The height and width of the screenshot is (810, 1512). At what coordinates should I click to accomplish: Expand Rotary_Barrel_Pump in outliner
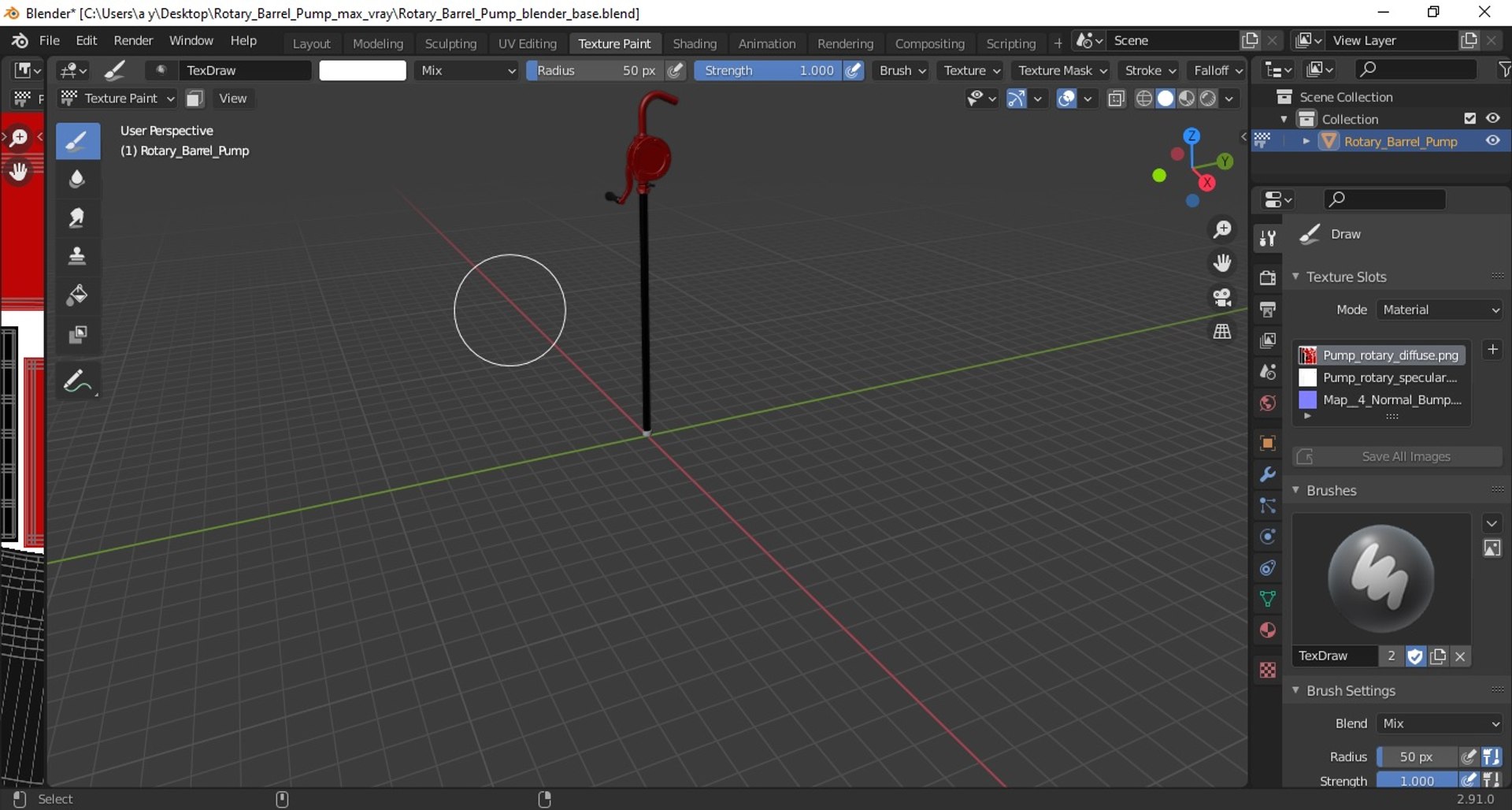[x=1306, y=141]
